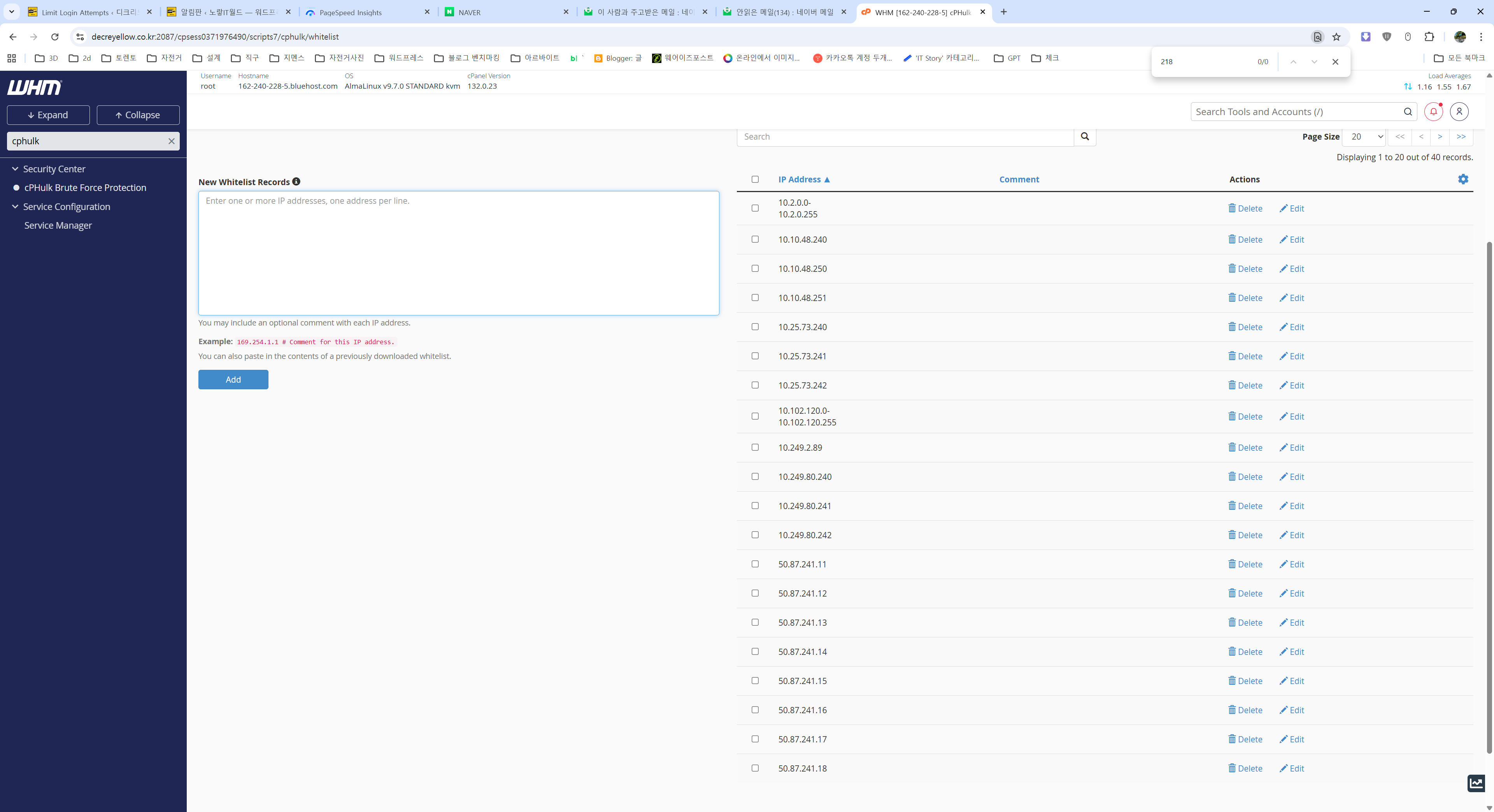The image size is (1494, 812).
Task: Open the user account icon menu
Action: coord(1459,111)
